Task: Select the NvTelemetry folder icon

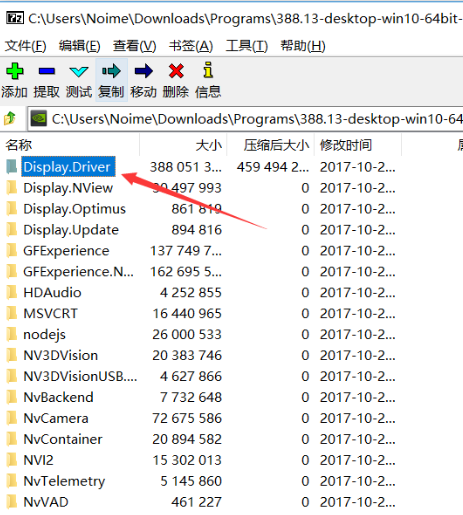Action: pyautogui.click(x=12, y=481)
